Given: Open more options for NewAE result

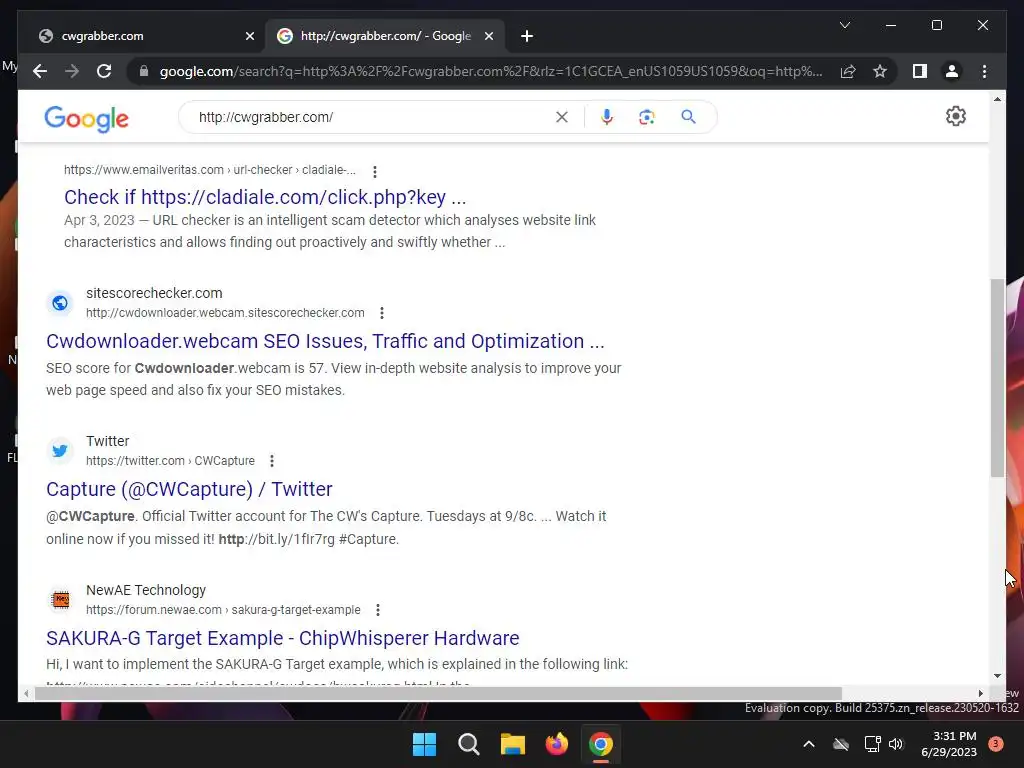Looking at the screenshot, I should pyautogui.click(x=378, y=610).
